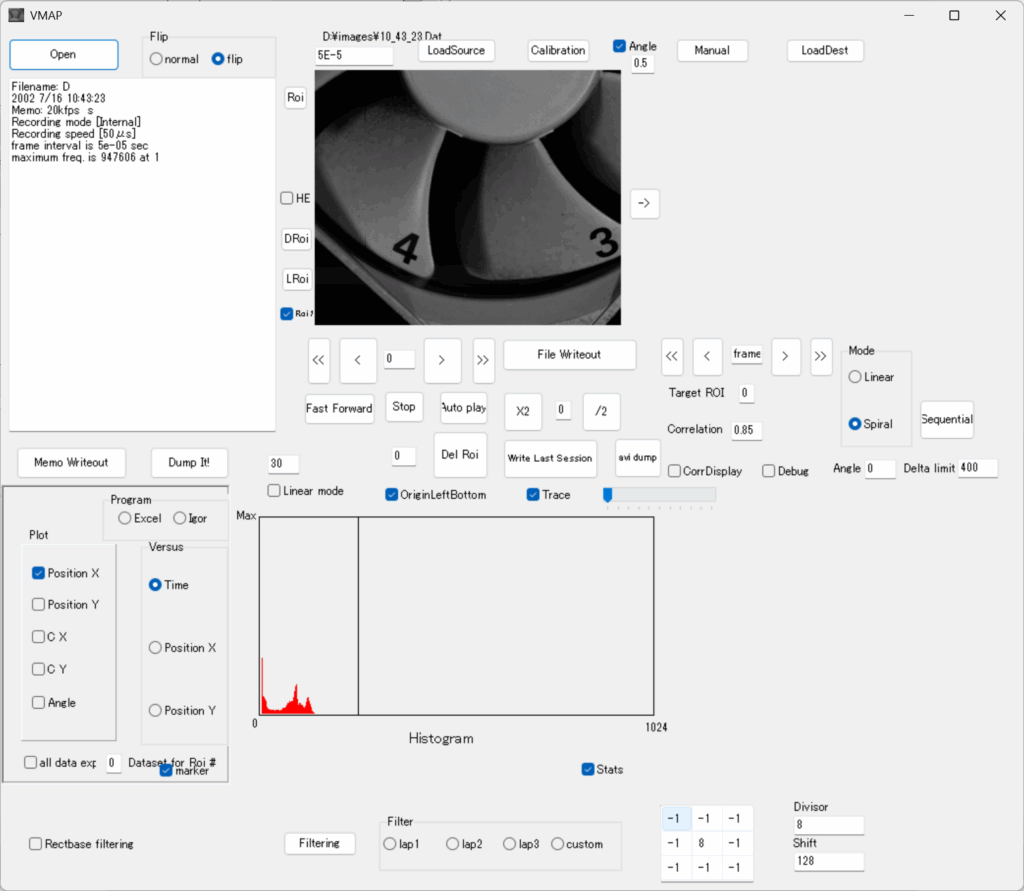Enable the HE checkbox
This screenshot has height=891, width=1024.
pos(287,198)
